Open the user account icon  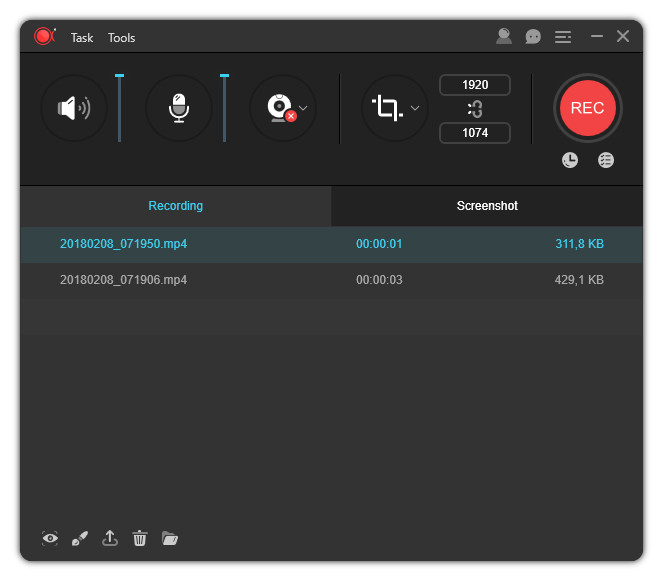[x=504, y=36]
